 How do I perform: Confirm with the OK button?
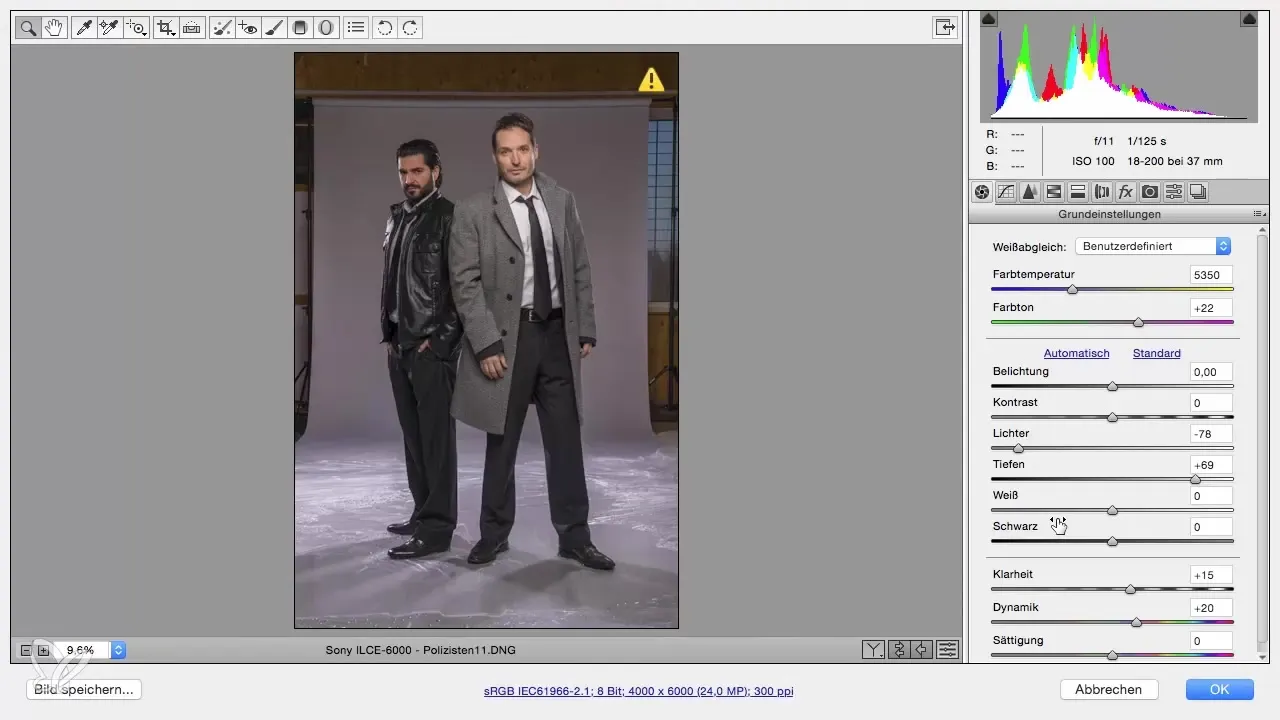pos(1219,689)
